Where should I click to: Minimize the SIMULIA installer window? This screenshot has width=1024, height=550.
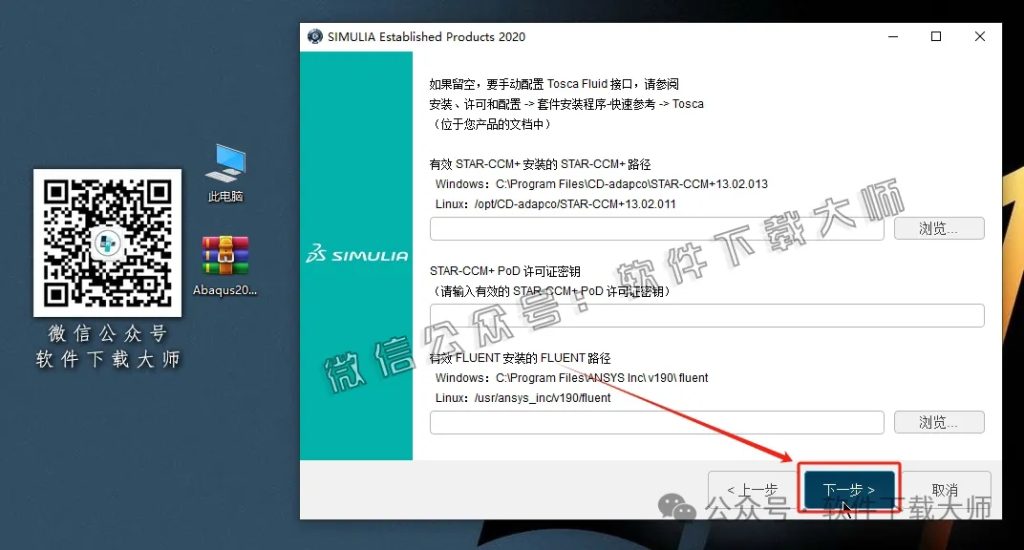click(893, 37)
